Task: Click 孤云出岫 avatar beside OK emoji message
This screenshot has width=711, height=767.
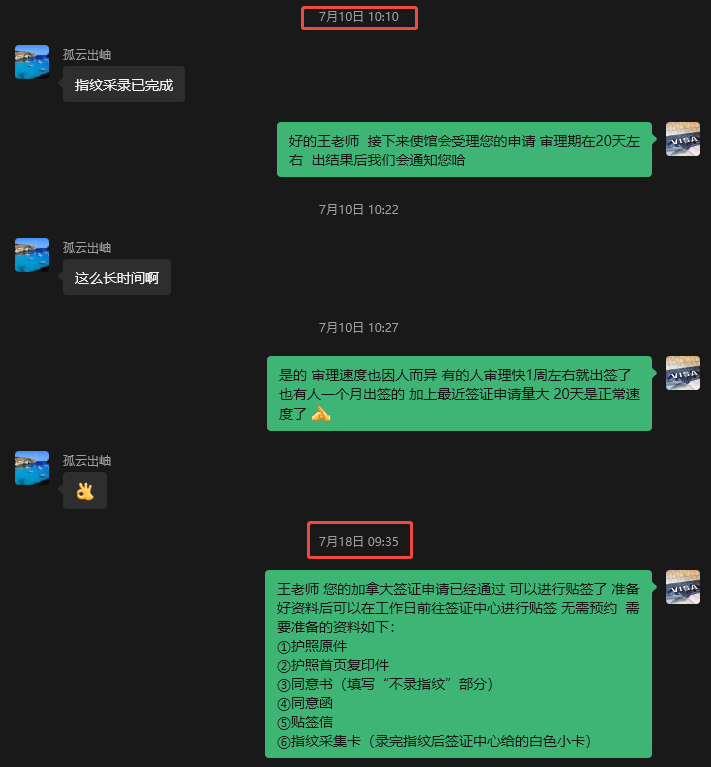Action: click(32, 468)
